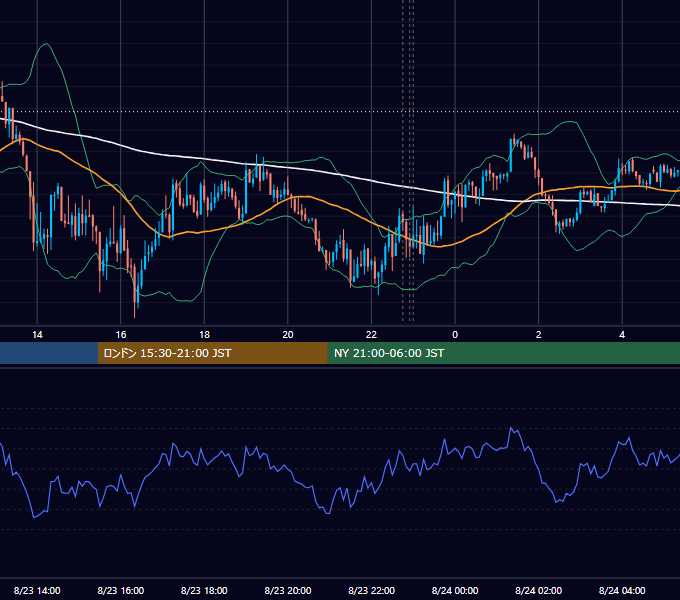Click the blue session bar before ロンドン
The height and width of the screenshot is (600, 680).
click(x=49, y=353)
